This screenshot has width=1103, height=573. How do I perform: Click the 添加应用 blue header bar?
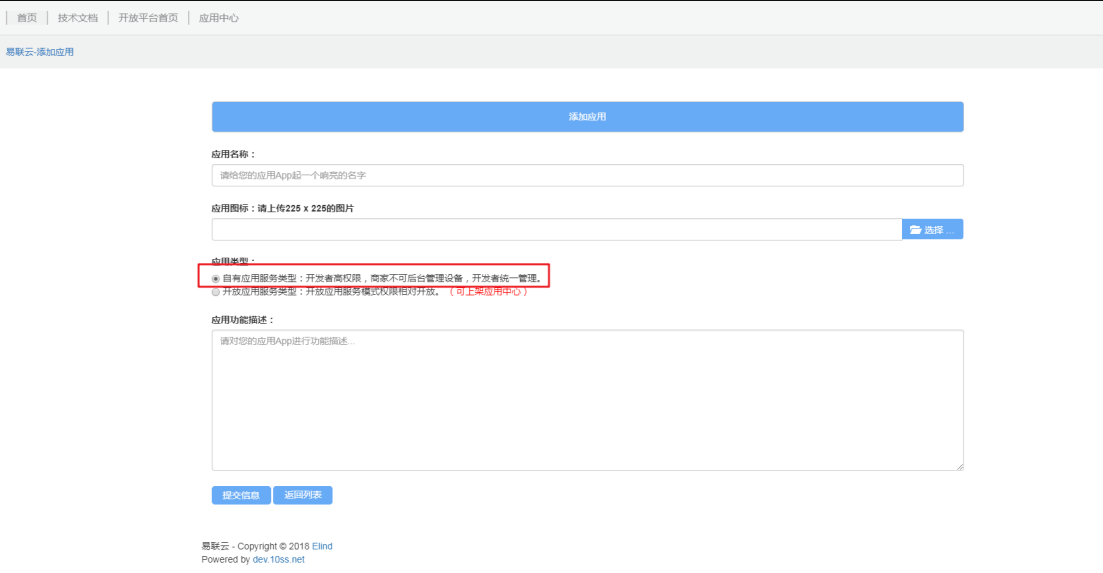[587, 117]
